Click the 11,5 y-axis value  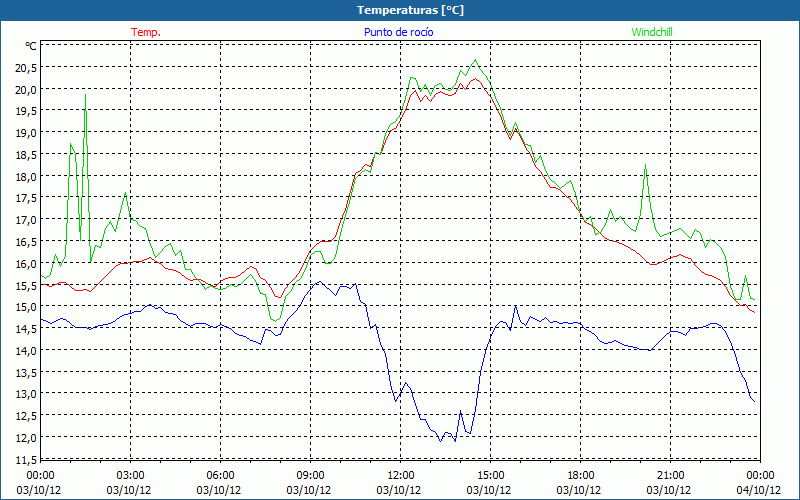click(26, 460)
